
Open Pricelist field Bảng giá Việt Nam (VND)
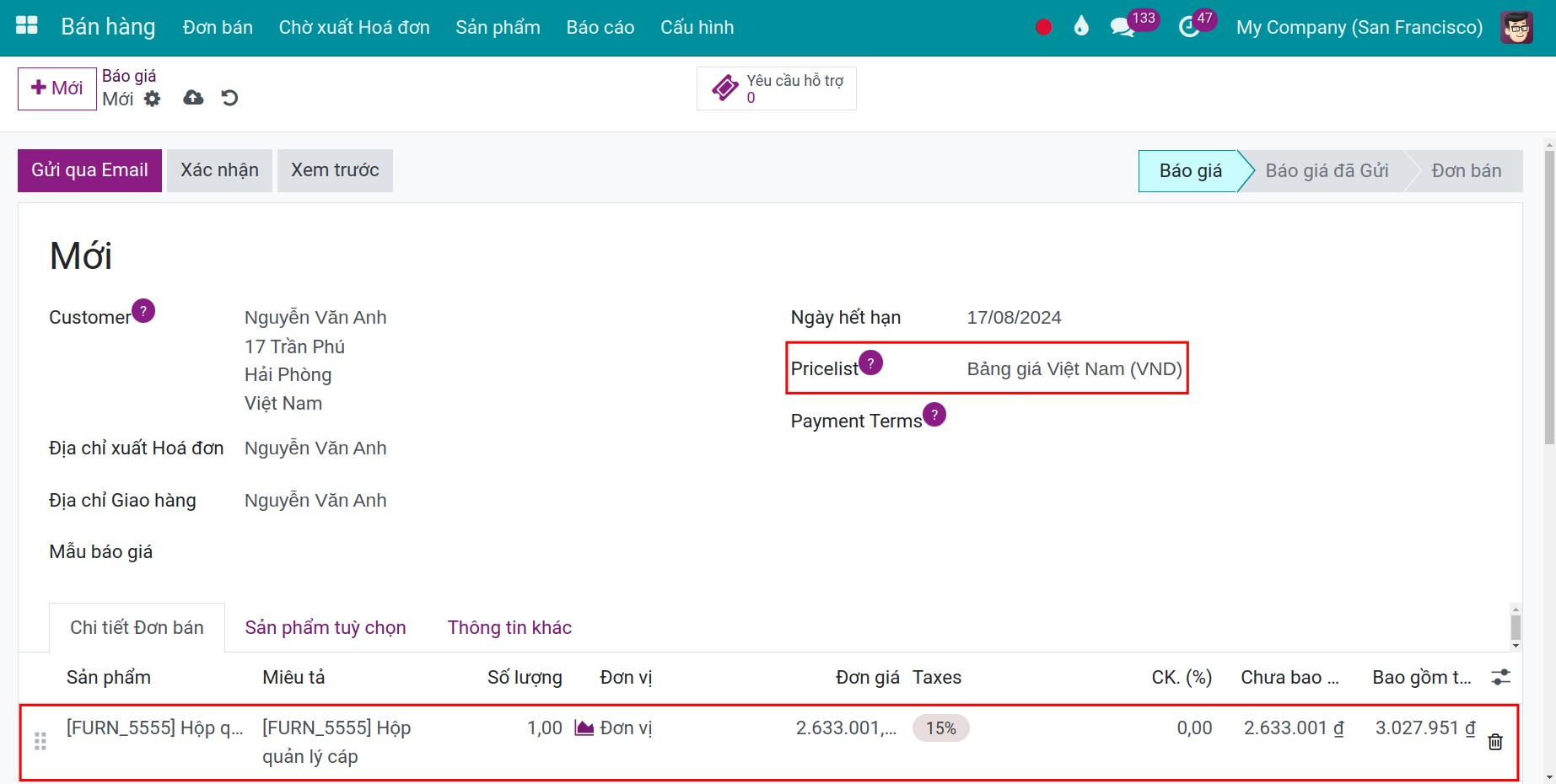tap(1074, 368)
